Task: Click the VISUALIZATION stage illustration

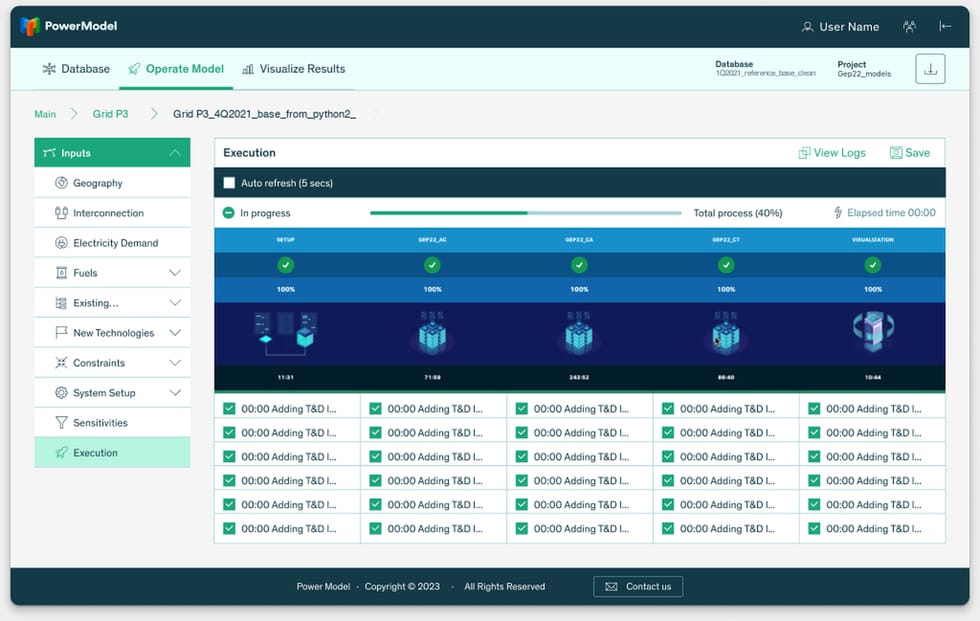Action: pos(873,331)
